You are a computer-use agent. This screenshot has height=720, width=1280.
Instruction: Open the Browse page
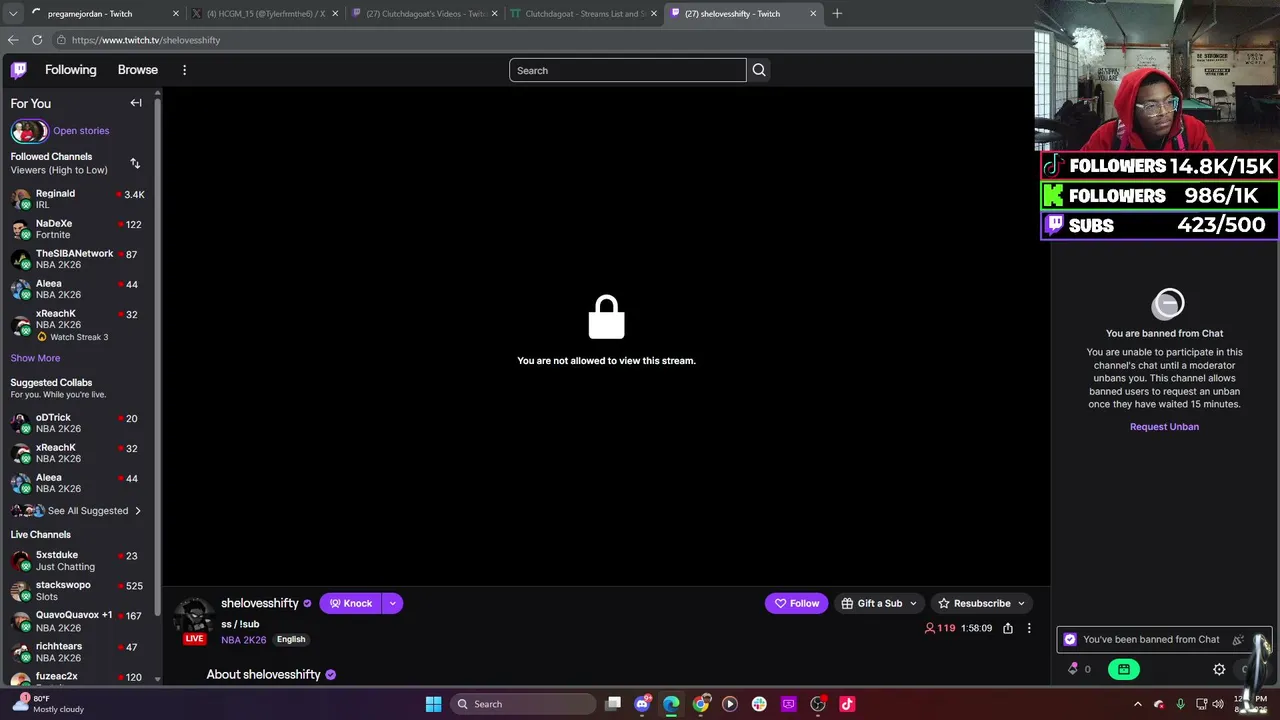tap(138, 70)
